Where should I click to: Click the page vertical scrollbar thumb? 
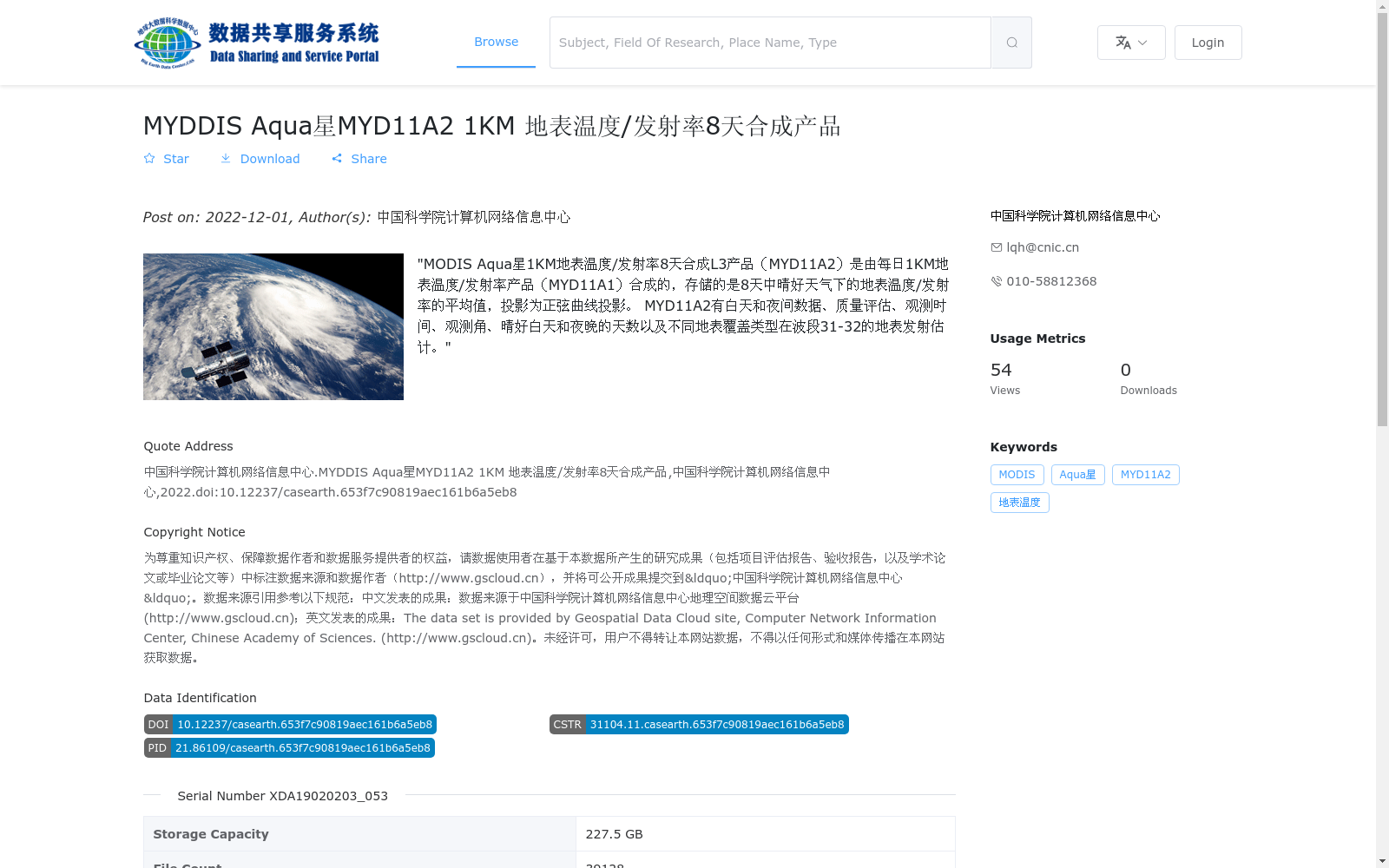pyautogui.click(x=1382, y=219)
